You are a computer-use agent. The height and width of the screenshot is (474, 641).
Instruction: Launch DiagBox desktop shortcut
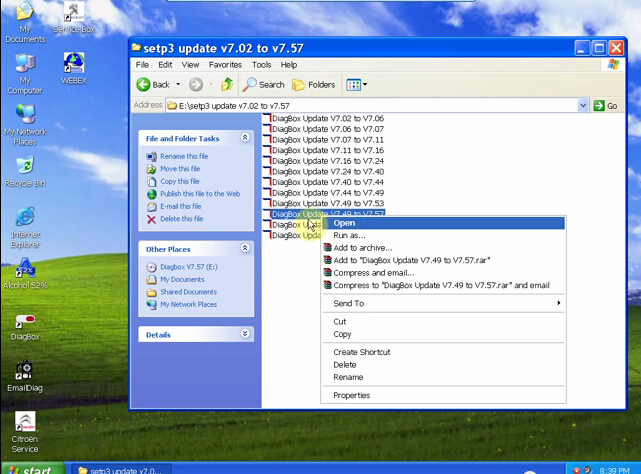tap(25, 327)
